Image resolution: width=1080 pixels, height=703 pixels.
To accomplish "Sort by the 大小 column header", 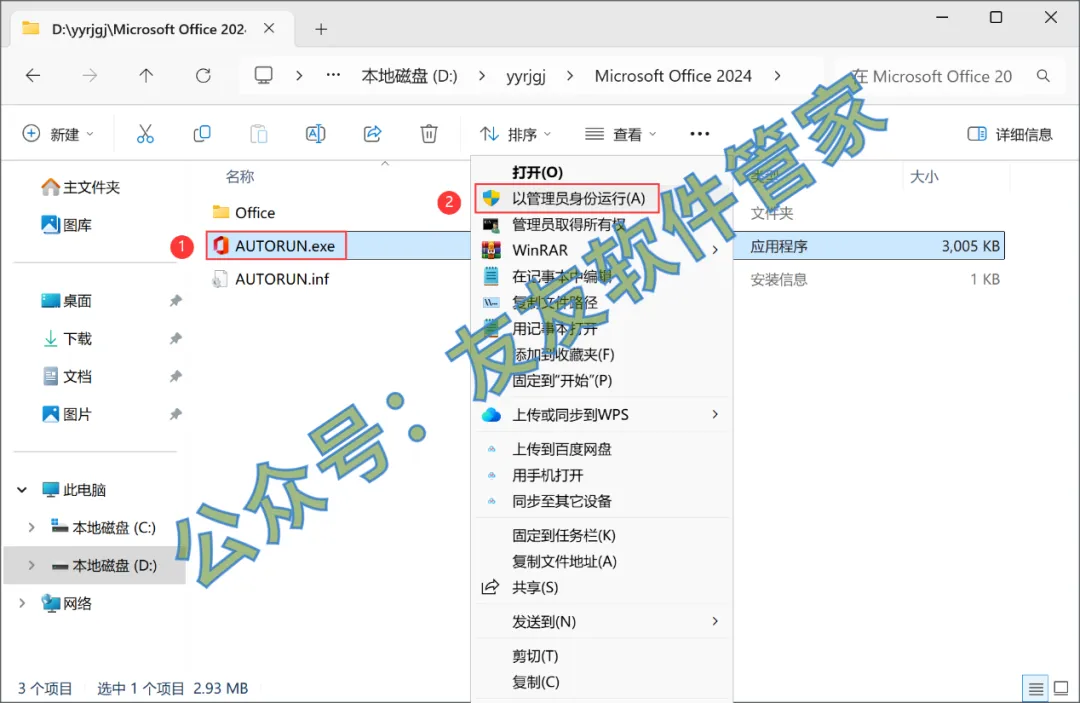I will 924,177.
